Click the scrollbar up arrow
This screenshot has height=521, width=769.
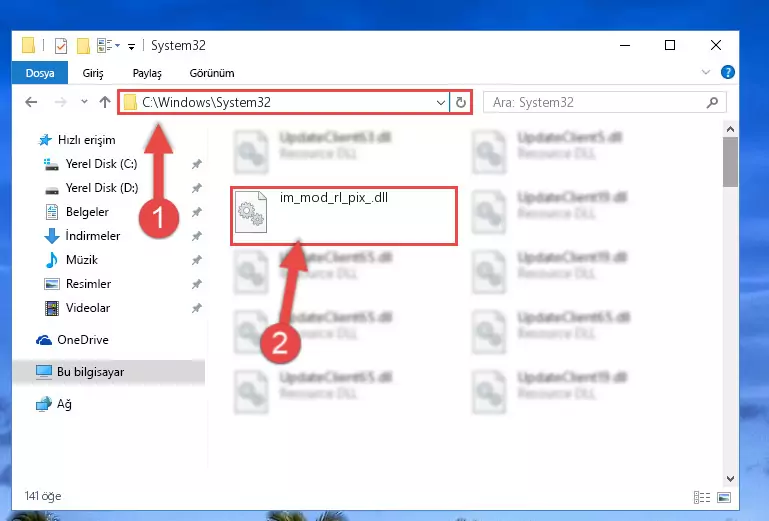tap(730, 130)
